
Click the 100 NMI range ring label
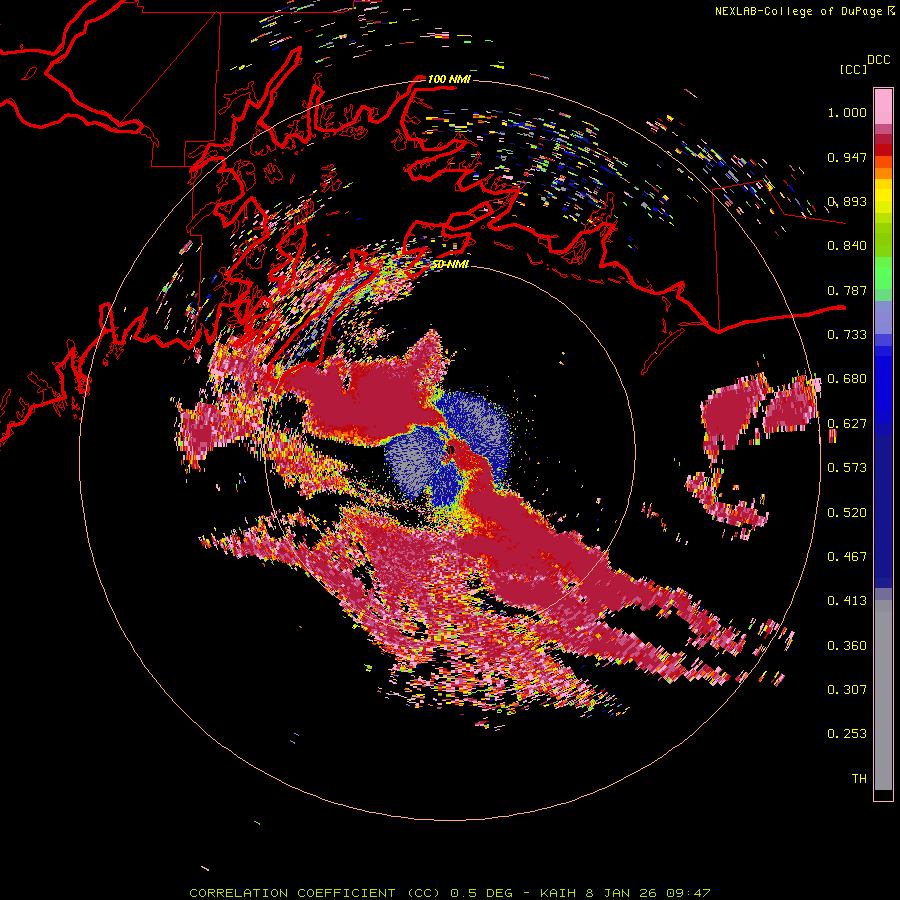pos(449,79)
